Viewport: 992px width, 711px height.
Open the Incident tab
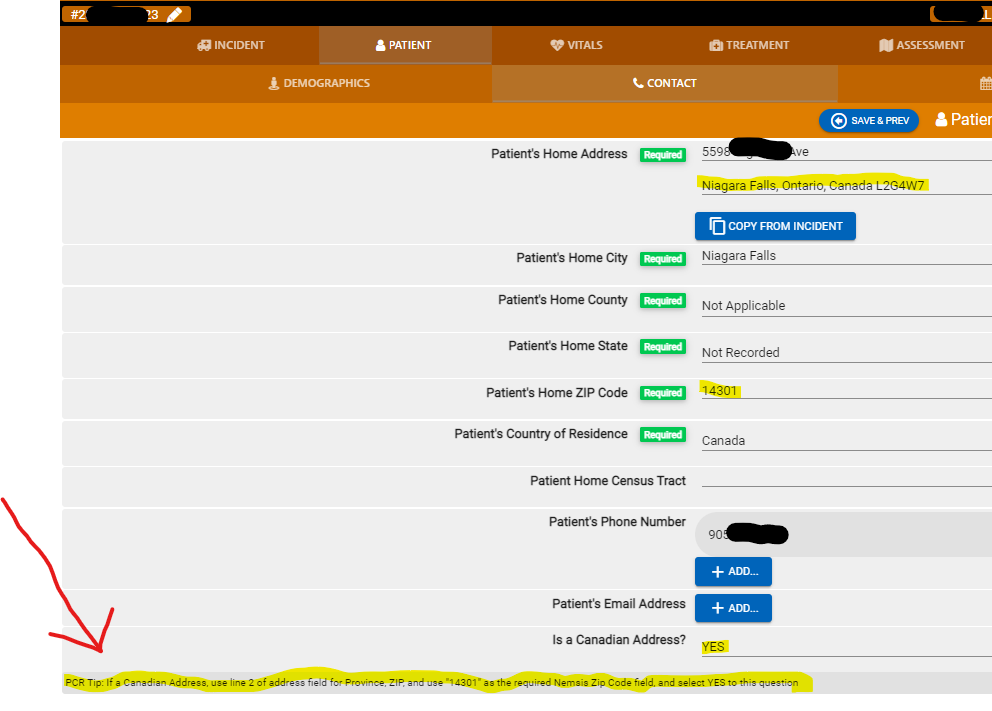coord(231,45)
